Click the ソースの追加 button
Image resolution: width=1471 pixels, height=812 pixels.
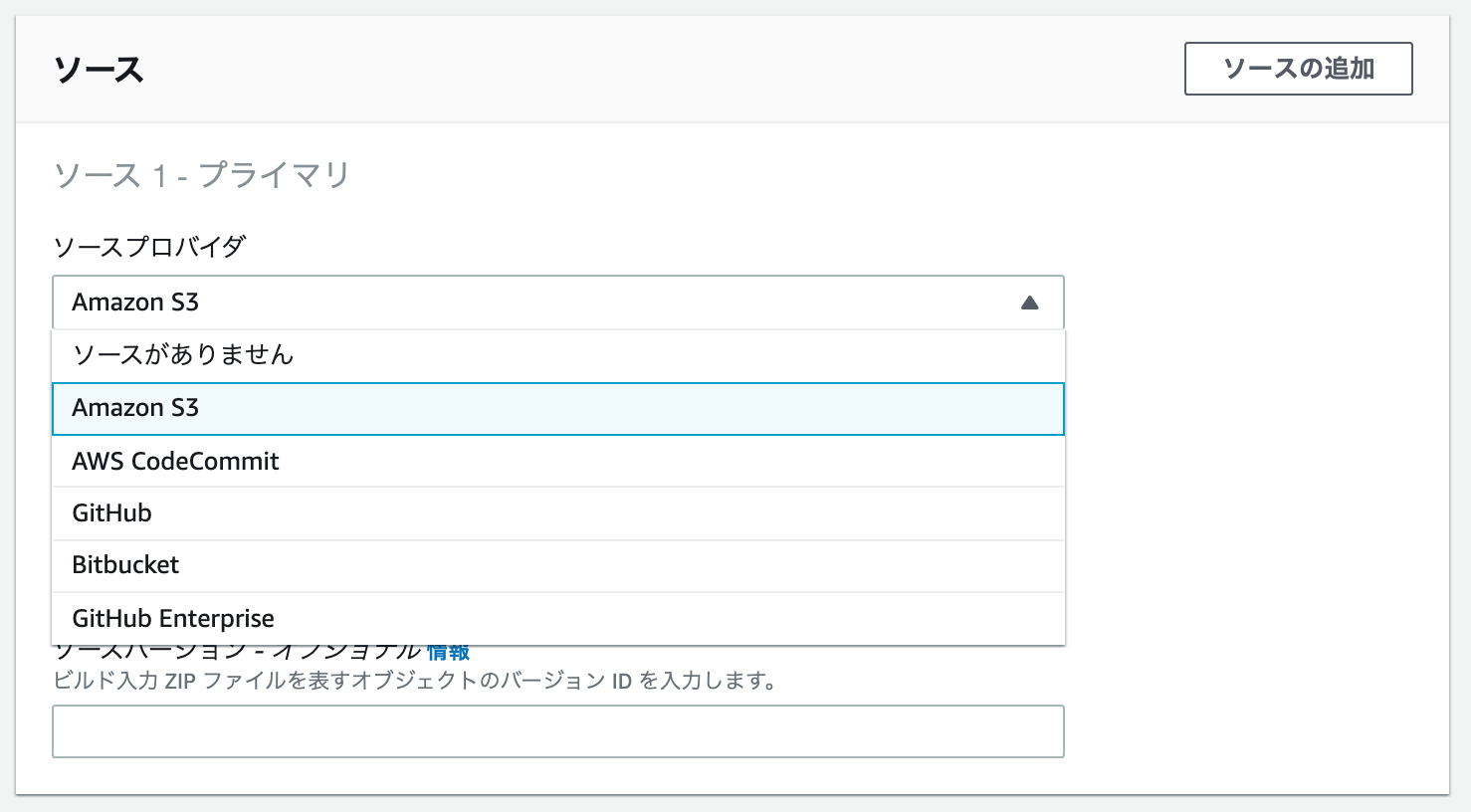point(1298,69)
